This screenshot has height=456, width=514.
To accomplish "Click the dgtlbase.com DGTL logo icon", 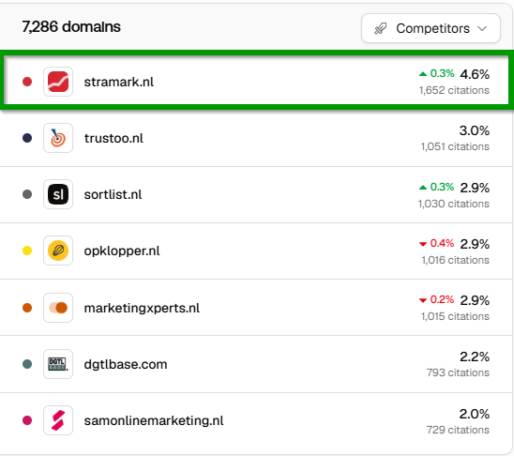I will (58, 364).
